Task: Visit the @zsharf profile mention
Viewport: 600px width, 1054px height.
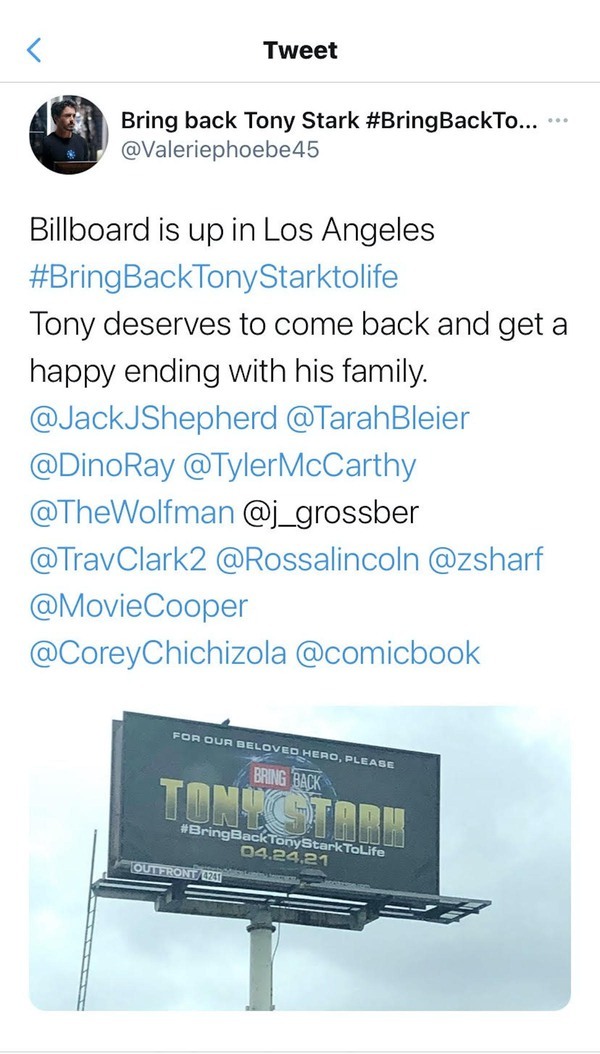Action: click(486, 559)
